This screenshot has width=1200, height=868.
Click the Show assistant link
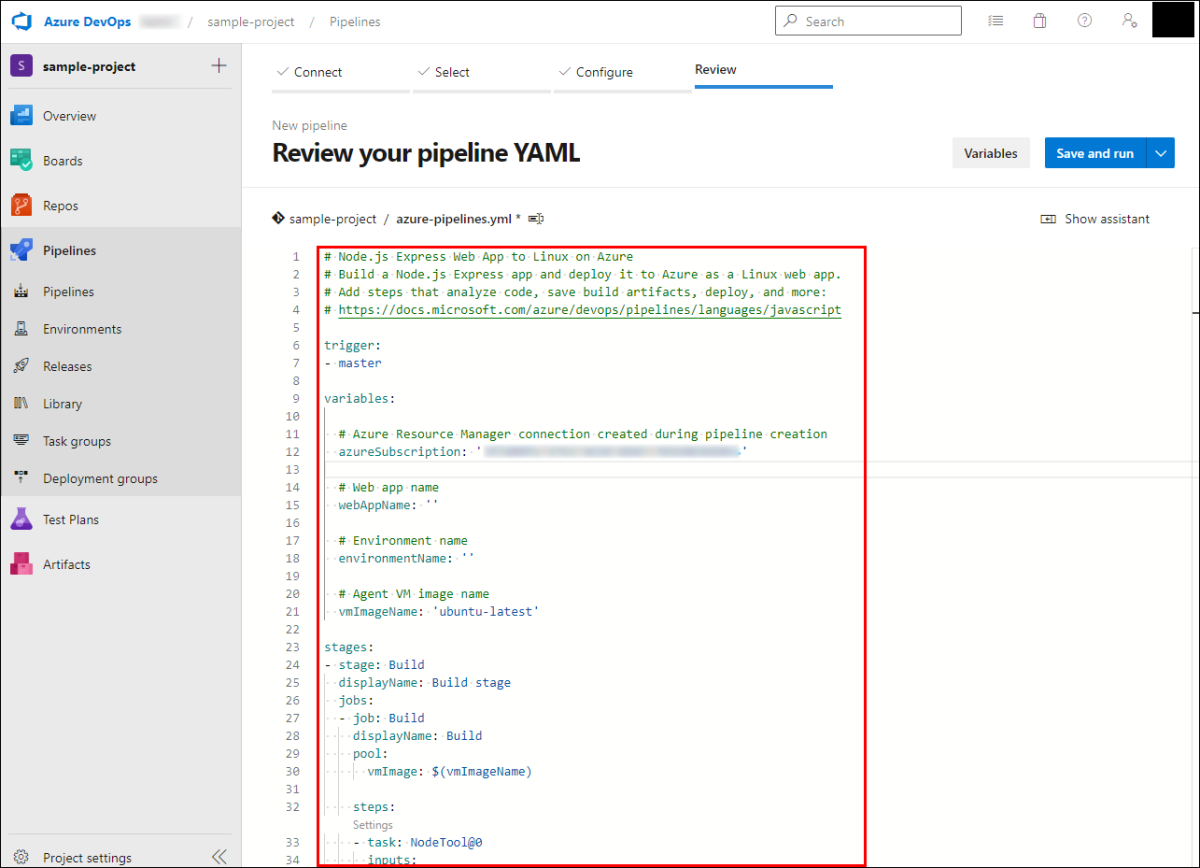pos(1107,219)
